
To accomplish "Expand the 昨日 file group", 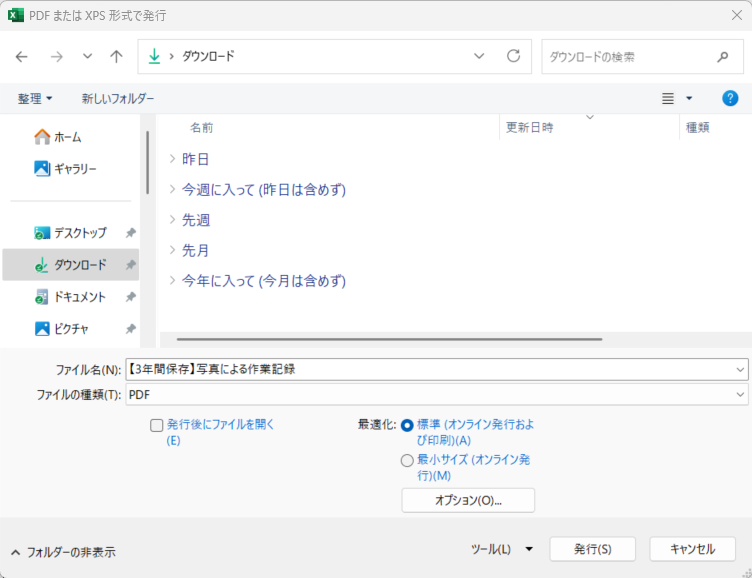I will [173, 159].
